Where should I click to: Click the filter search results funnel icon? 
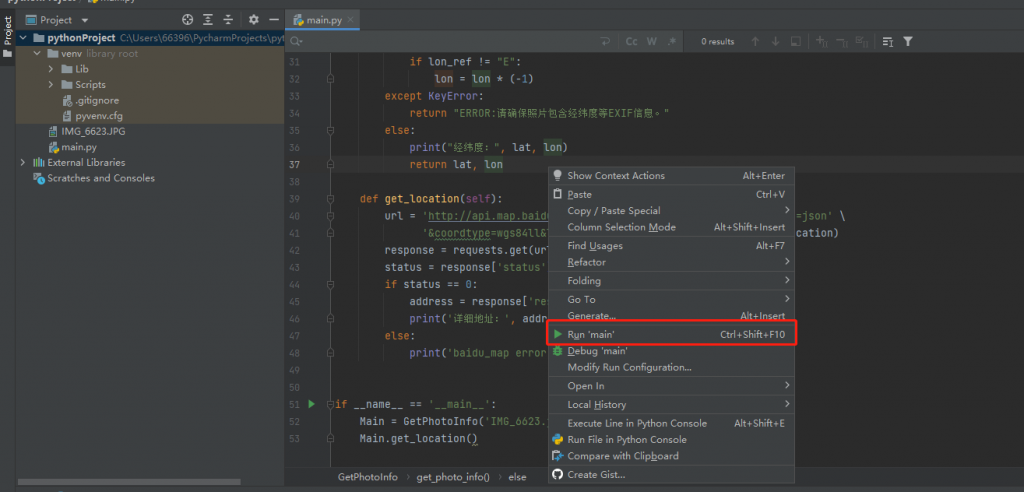tap(907, 42)
